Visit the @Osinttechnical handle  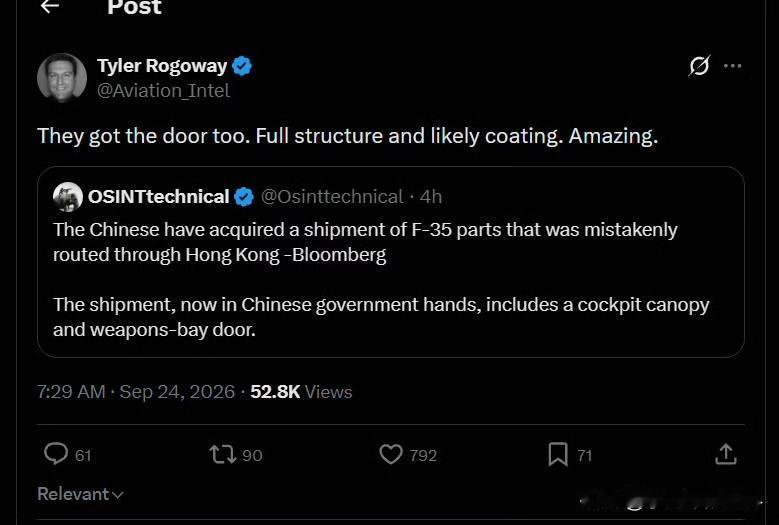point(332,197)
